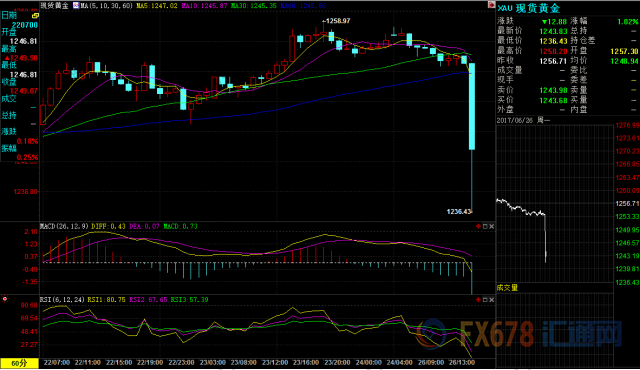
Task: Maximize the MACD panel using the square icon
Action: click(485, 226)
